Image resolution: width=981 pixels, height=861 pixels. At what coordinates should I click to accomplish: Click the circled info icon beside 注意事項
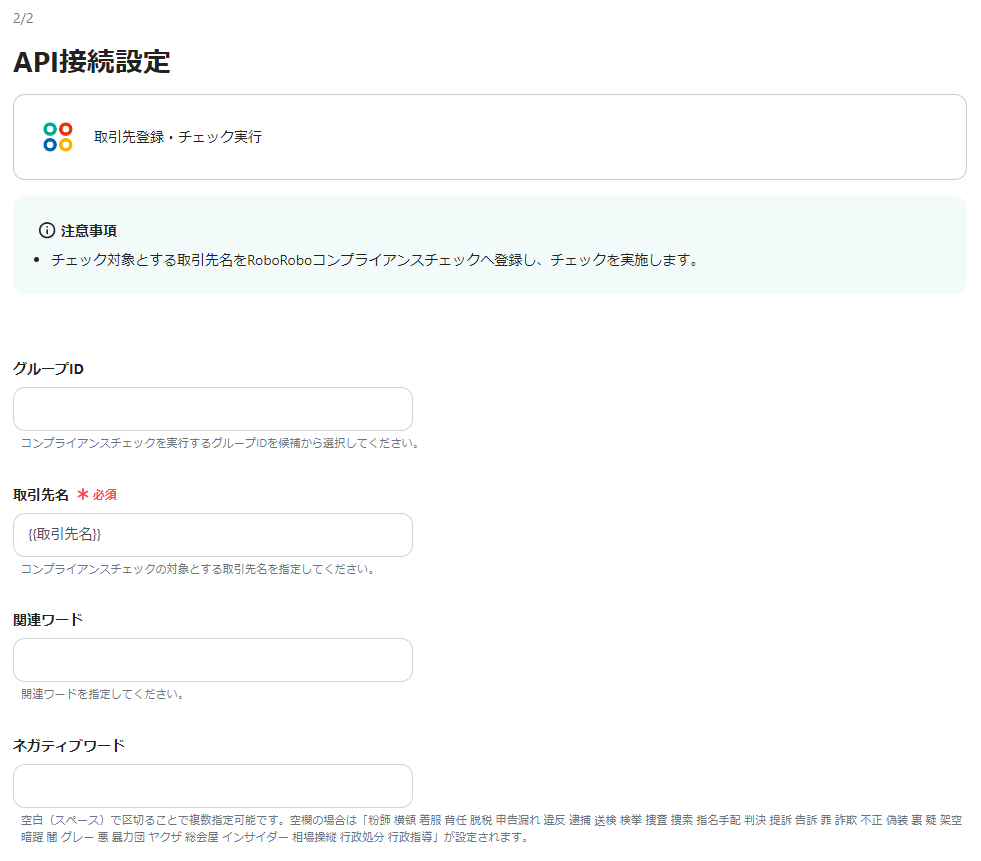(46, 229)
